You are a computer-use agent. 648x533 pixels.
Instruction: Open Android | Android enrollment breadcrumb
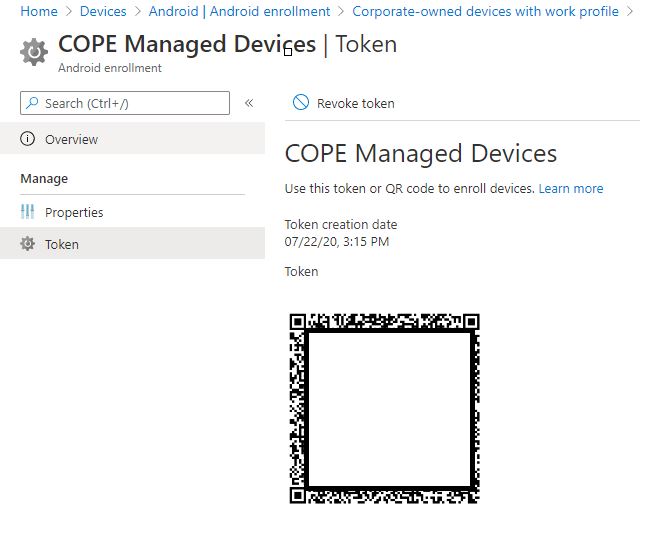pyautogui.click(x=239, y=11)
